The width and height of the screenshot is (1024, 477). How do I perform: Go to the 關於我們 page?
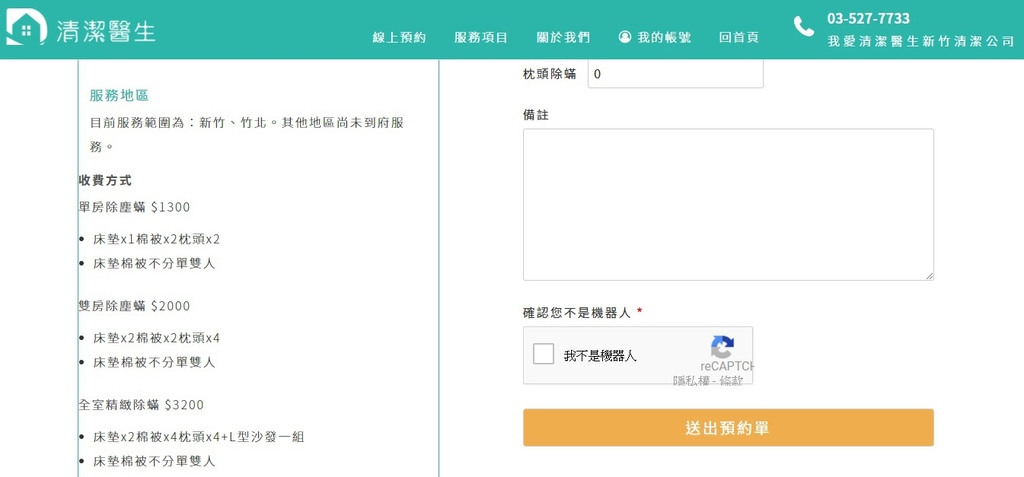coord(563,37)
